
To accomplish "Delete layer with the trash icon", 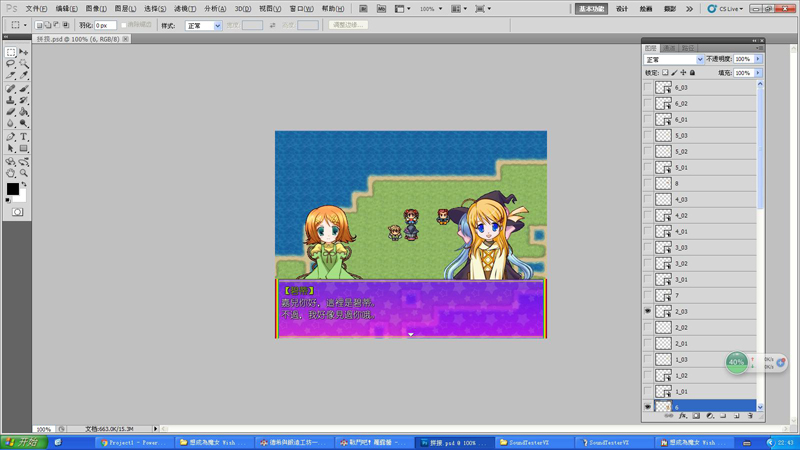I will (750, 416).
